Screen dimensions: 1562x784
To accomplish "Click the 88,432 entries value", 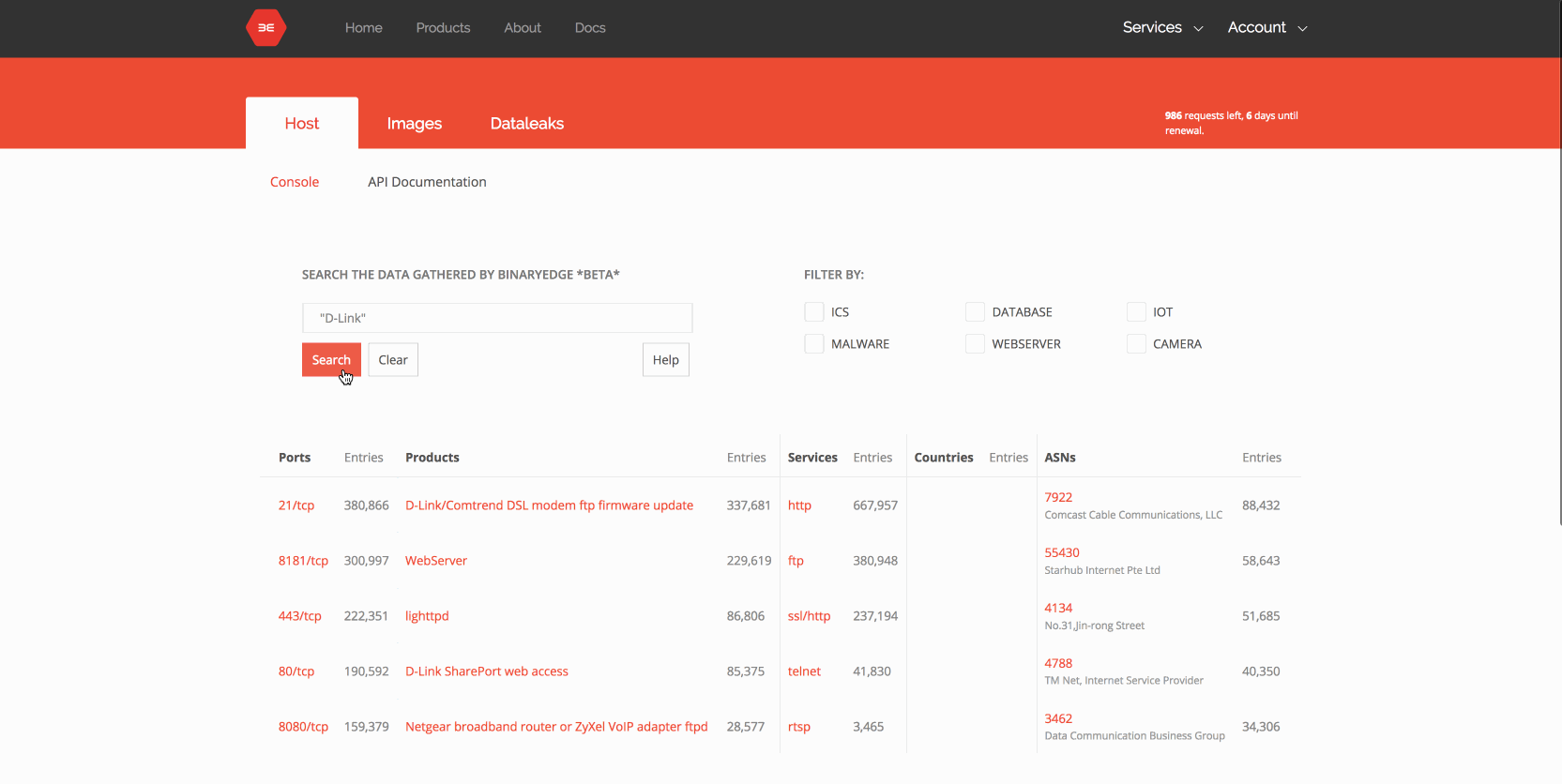I will tap(1261, 505).
